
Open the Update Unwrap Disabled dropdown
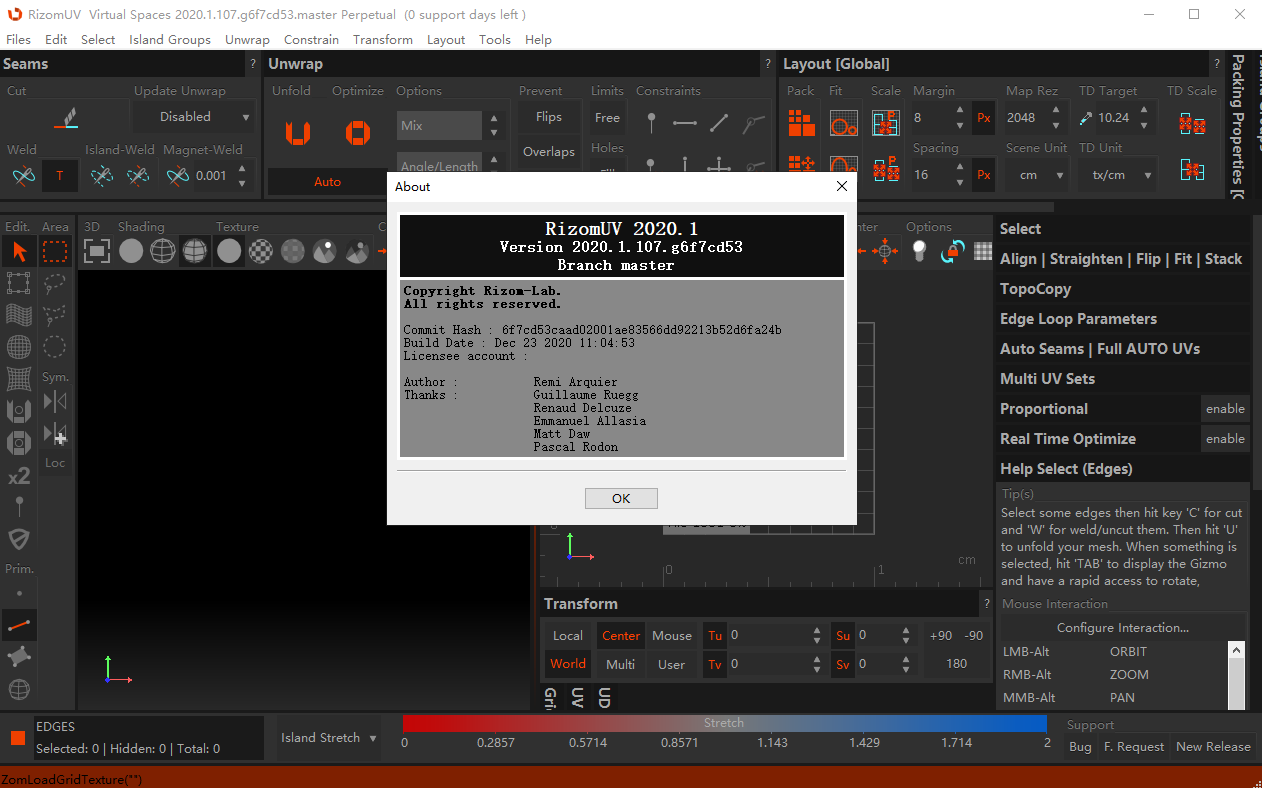(205, 117)
